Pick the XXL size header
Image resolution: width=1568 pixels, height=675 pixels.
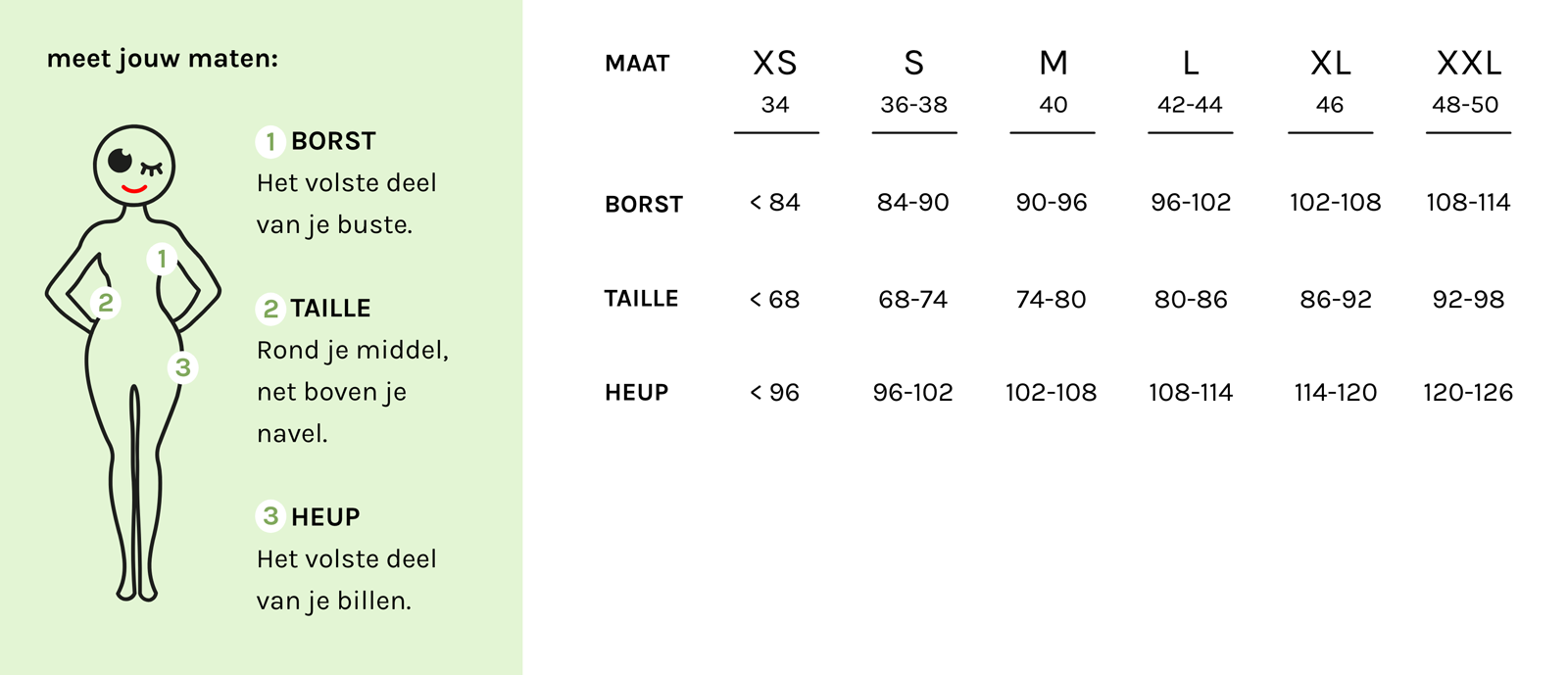pyautogui.click(x=1468, y=64)
